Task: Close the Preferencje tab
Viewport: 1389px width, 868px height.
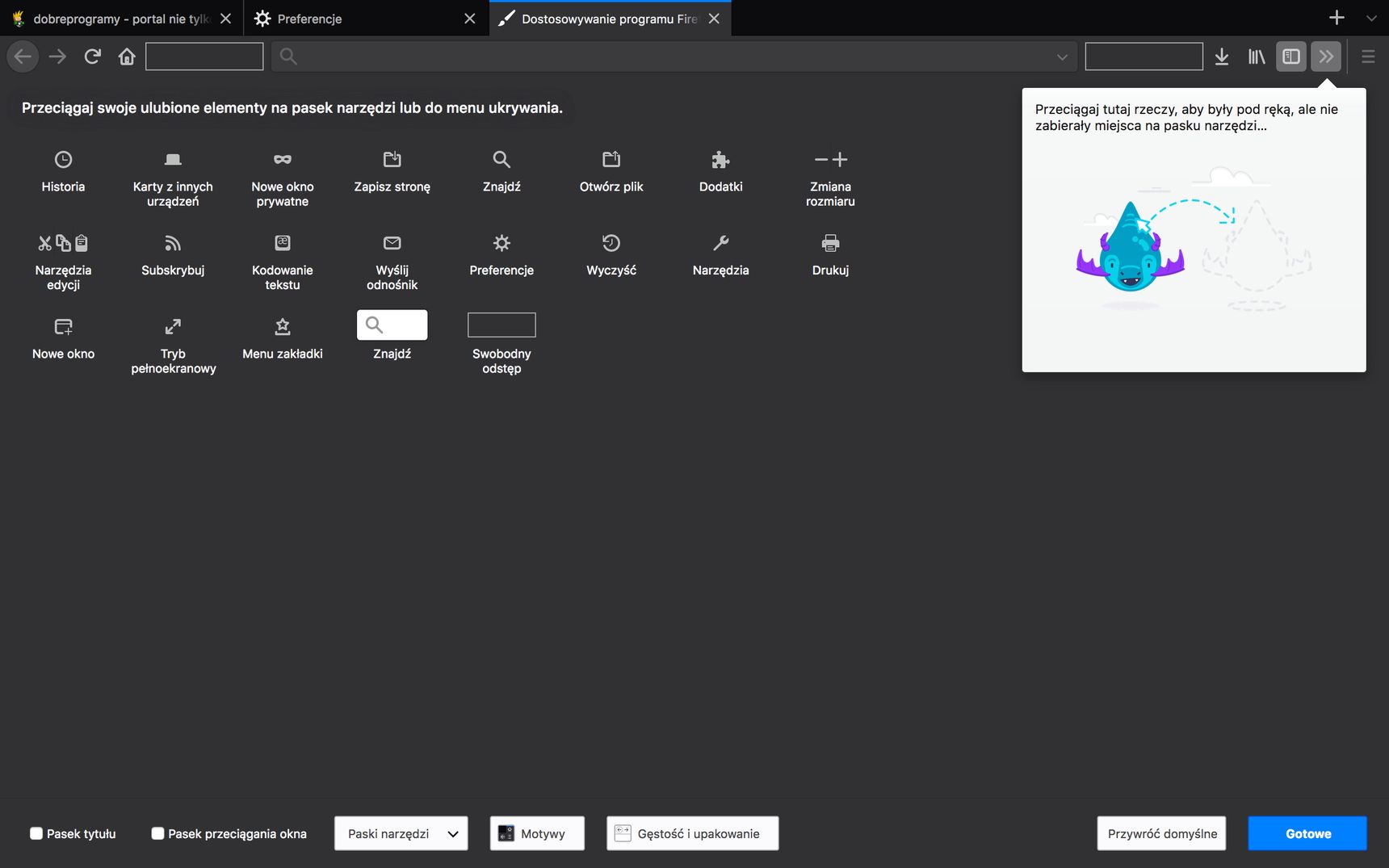Action: point(470,18)
